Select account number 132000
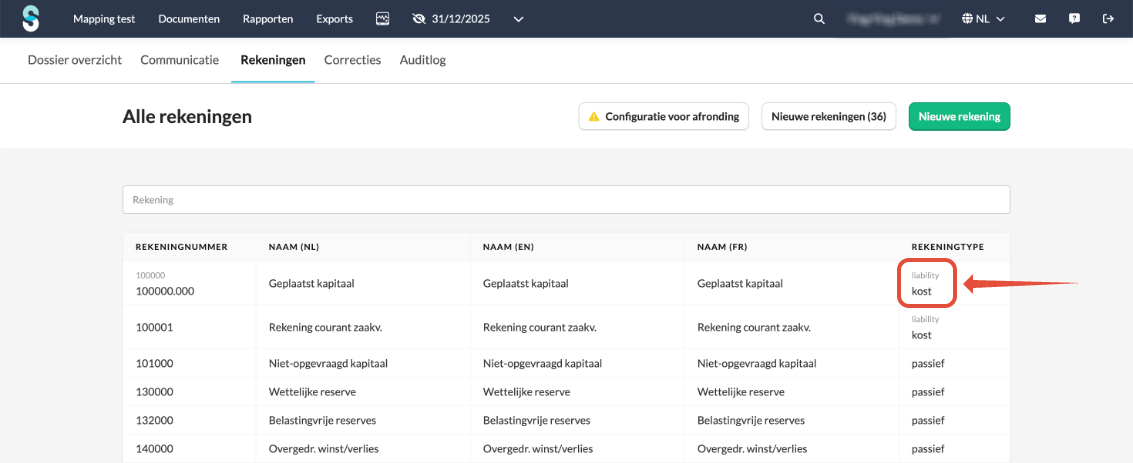The width and height of the screenshot is (1133, 463). tap(154, 420)
